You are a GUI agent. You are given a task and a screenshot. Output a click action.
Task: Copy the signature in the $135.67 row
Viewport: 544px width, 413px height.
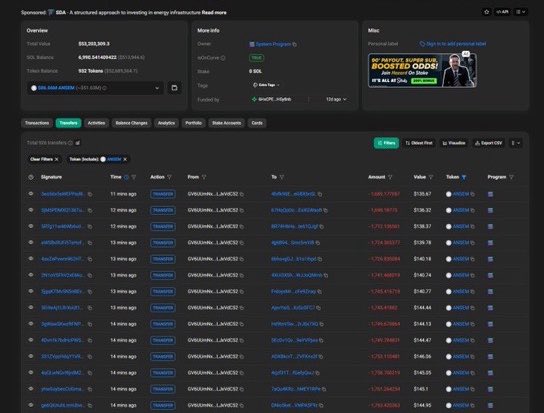click(90, 194)
